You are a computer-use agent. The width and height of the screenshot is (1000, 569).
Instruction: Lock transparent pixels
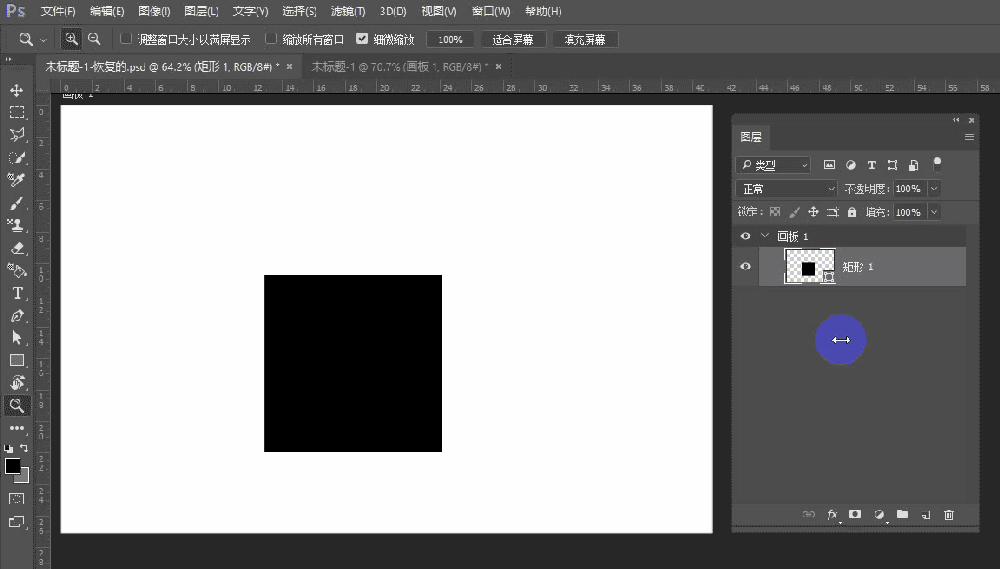tap(775, 212)
